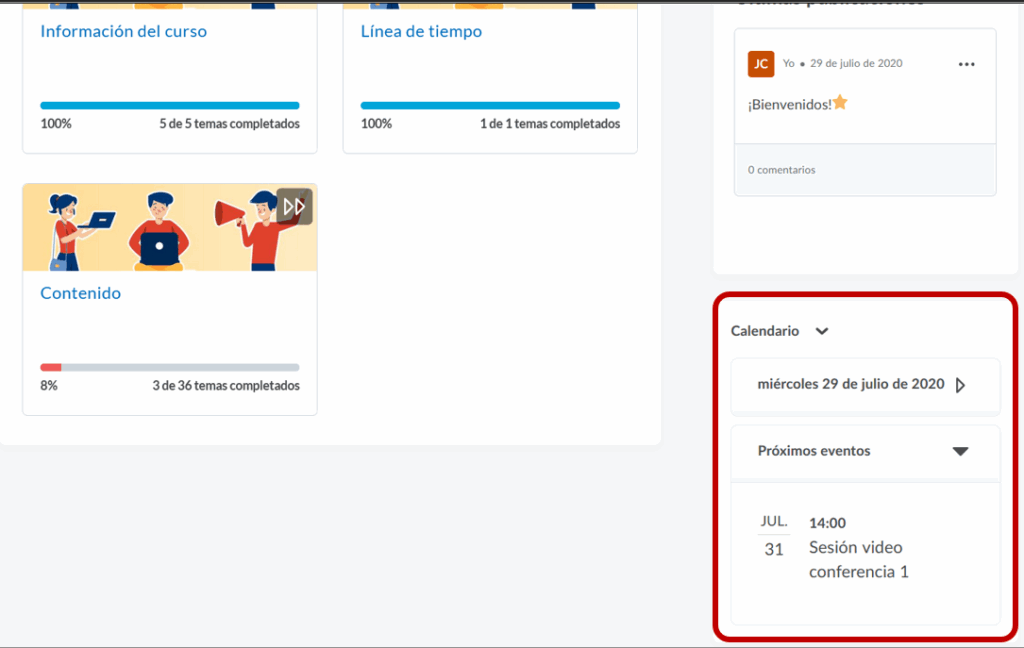This screenshot has height=648, width=1024.
Task: Go to next day using the date arrow
Action: pyautogui.click(x=960, y=385)
